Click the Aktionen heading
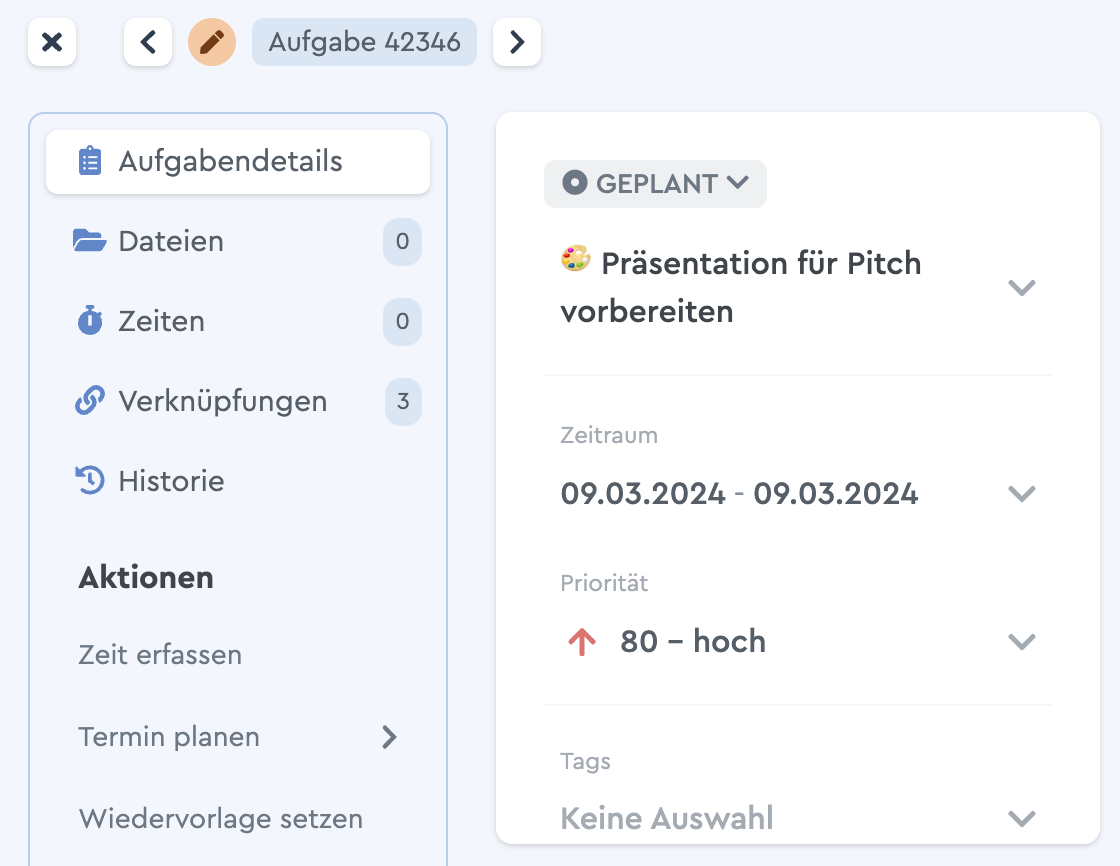 (146, 577)
